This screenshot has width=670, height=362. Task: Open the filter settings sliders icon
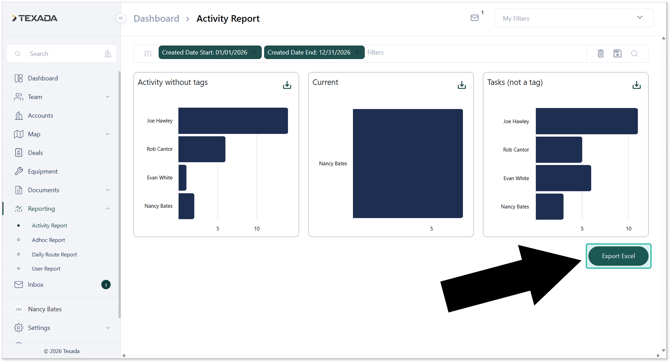[148, 53]
